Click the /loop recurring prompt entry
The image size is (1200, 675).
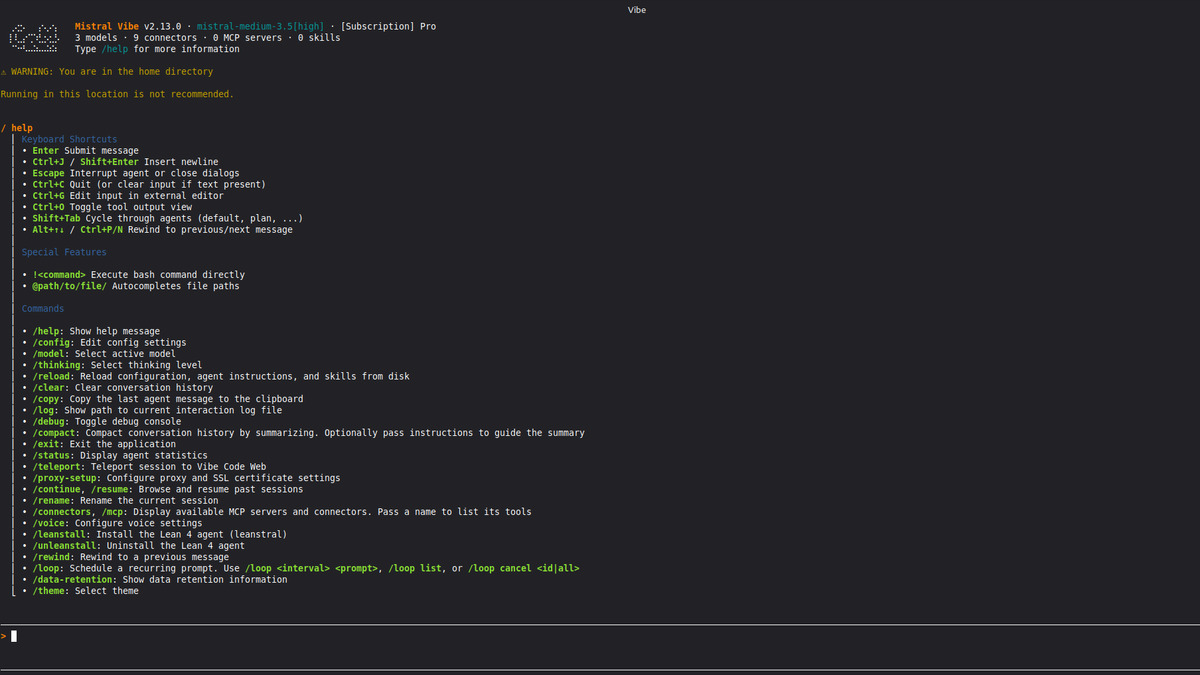tap(301, 568)
